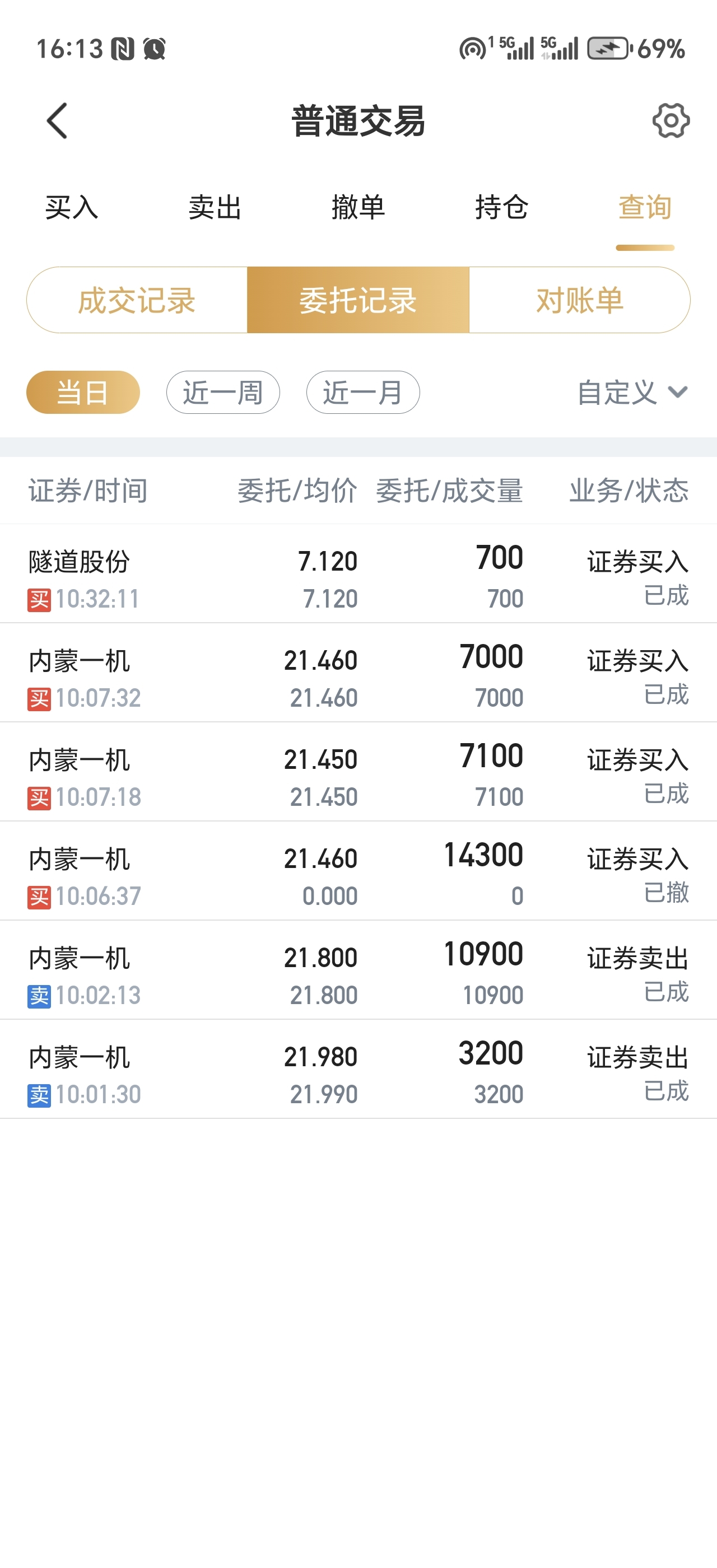Tap chevron arrow beside 自定义

pyautogui.click(x=677, y=392)
